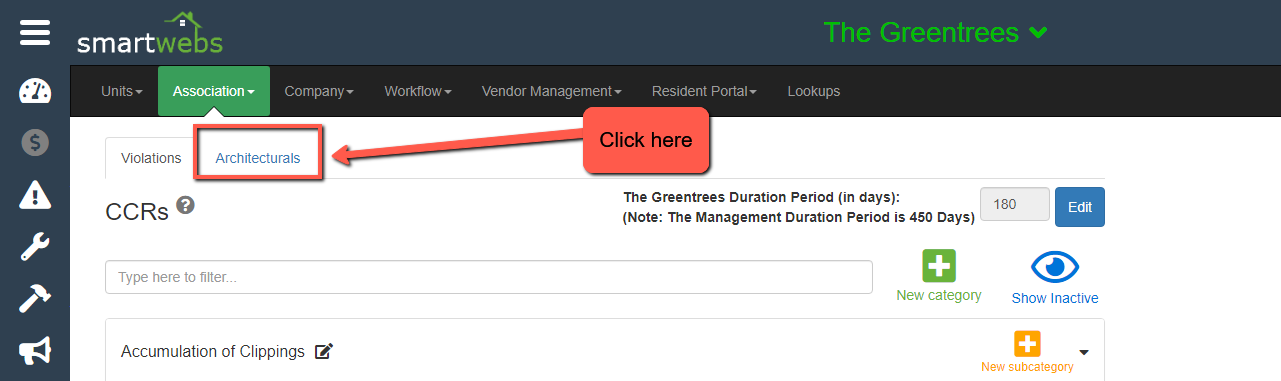Open the hamburger menu in the sidebar
Image resolution: width=1281 pixels, height=381 pixels.
coord(35,33)
